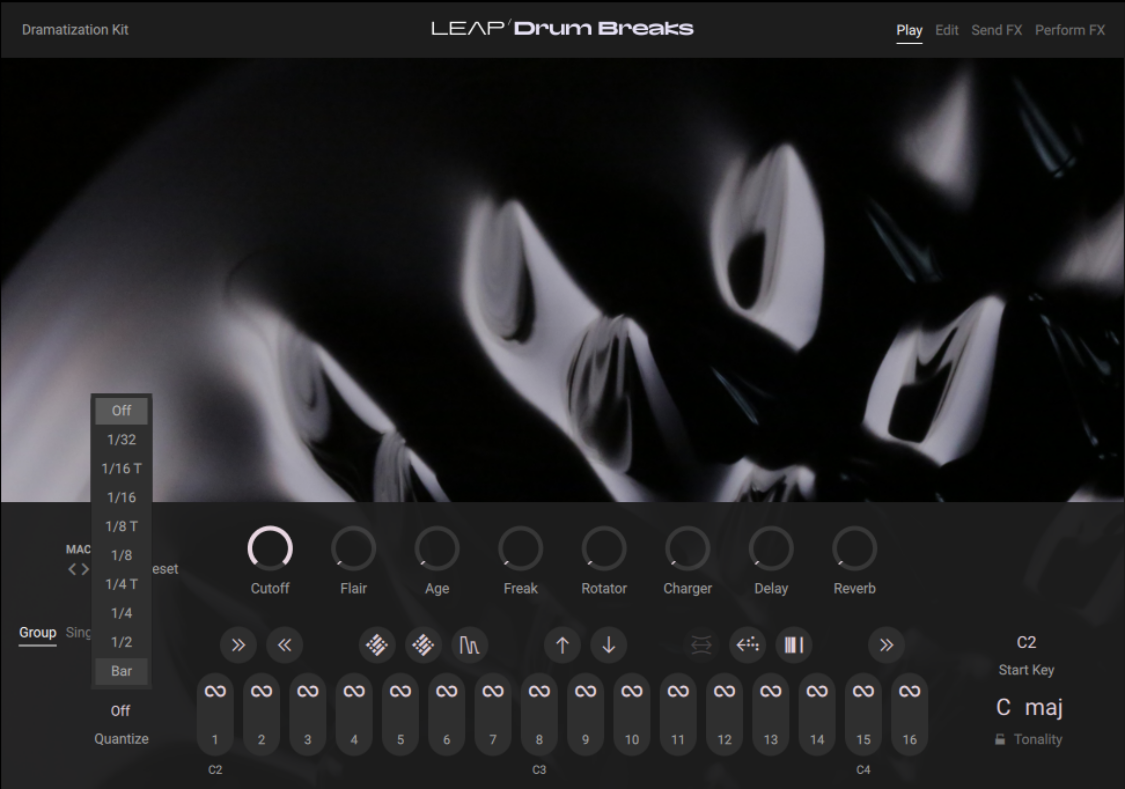The width and height of the screenshot is (1125, 789).
Task: Toggle the loop infinity symbol on pad 1
Action: coord(215,691)
